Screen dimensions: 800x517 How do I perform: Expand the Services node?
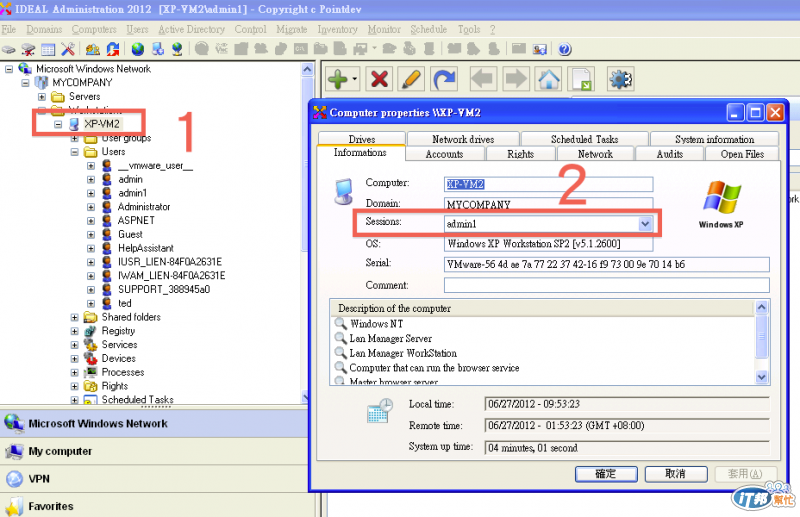[x=74, y=345]
